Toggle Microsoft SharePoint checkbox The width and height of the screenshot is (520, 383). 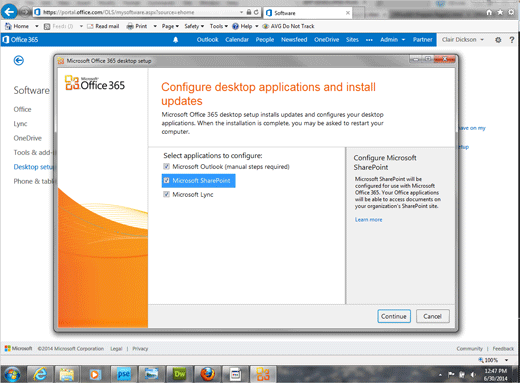(x=166, y=181)
